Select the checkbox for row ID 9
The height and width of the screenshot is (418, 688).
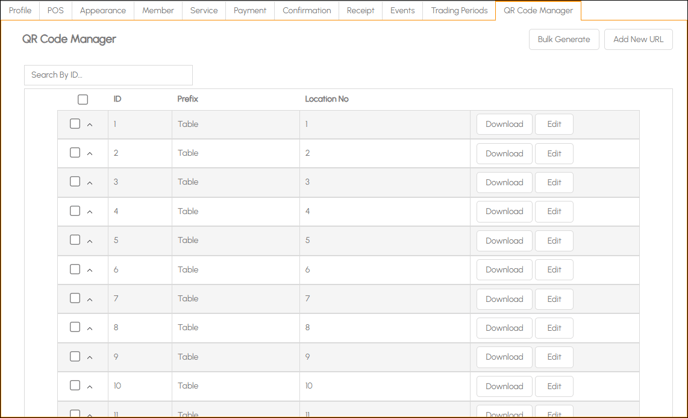click(x=75, y=357)
